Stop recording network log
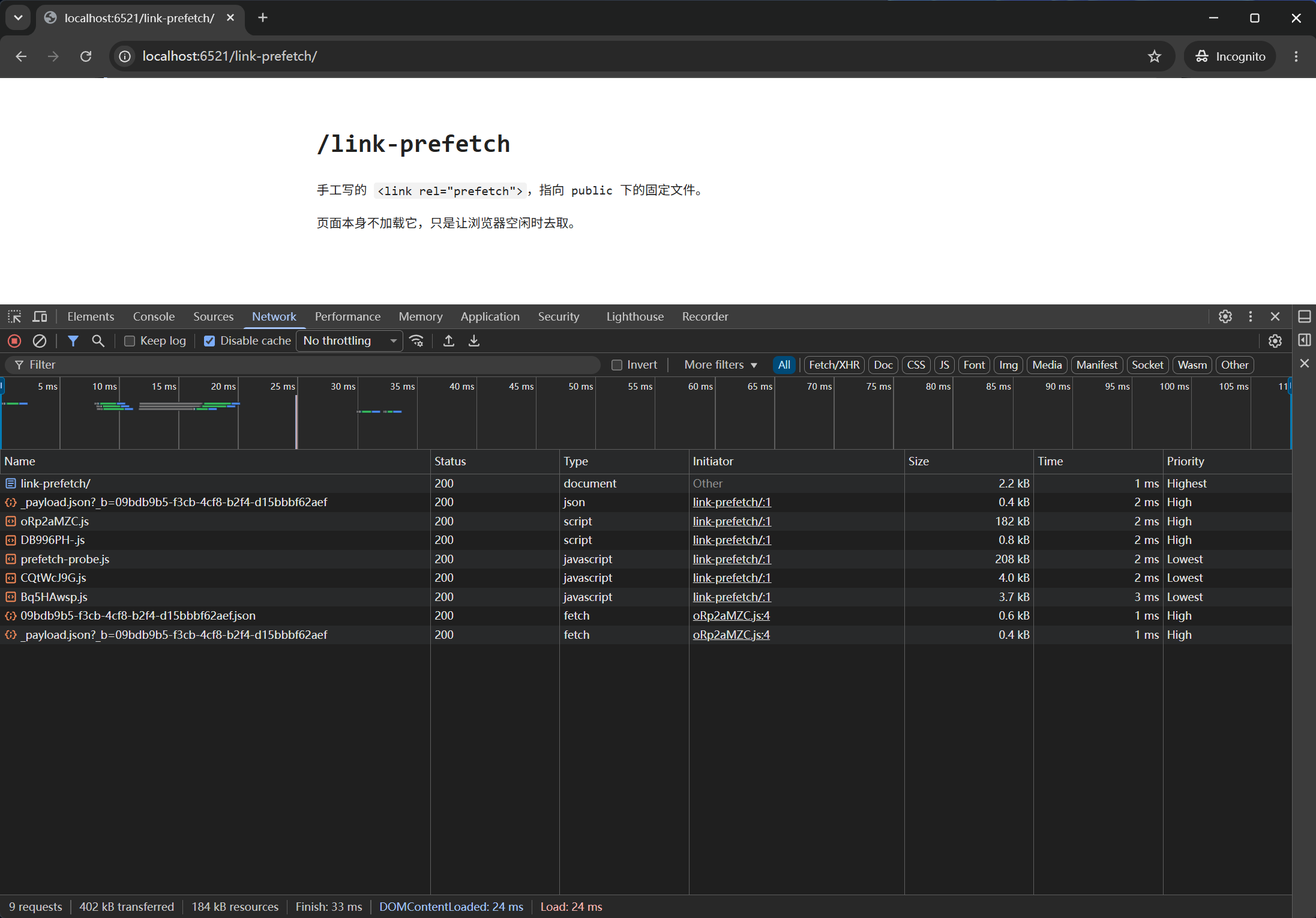This screenshot has height=918, width=1316. pos(14,341)
